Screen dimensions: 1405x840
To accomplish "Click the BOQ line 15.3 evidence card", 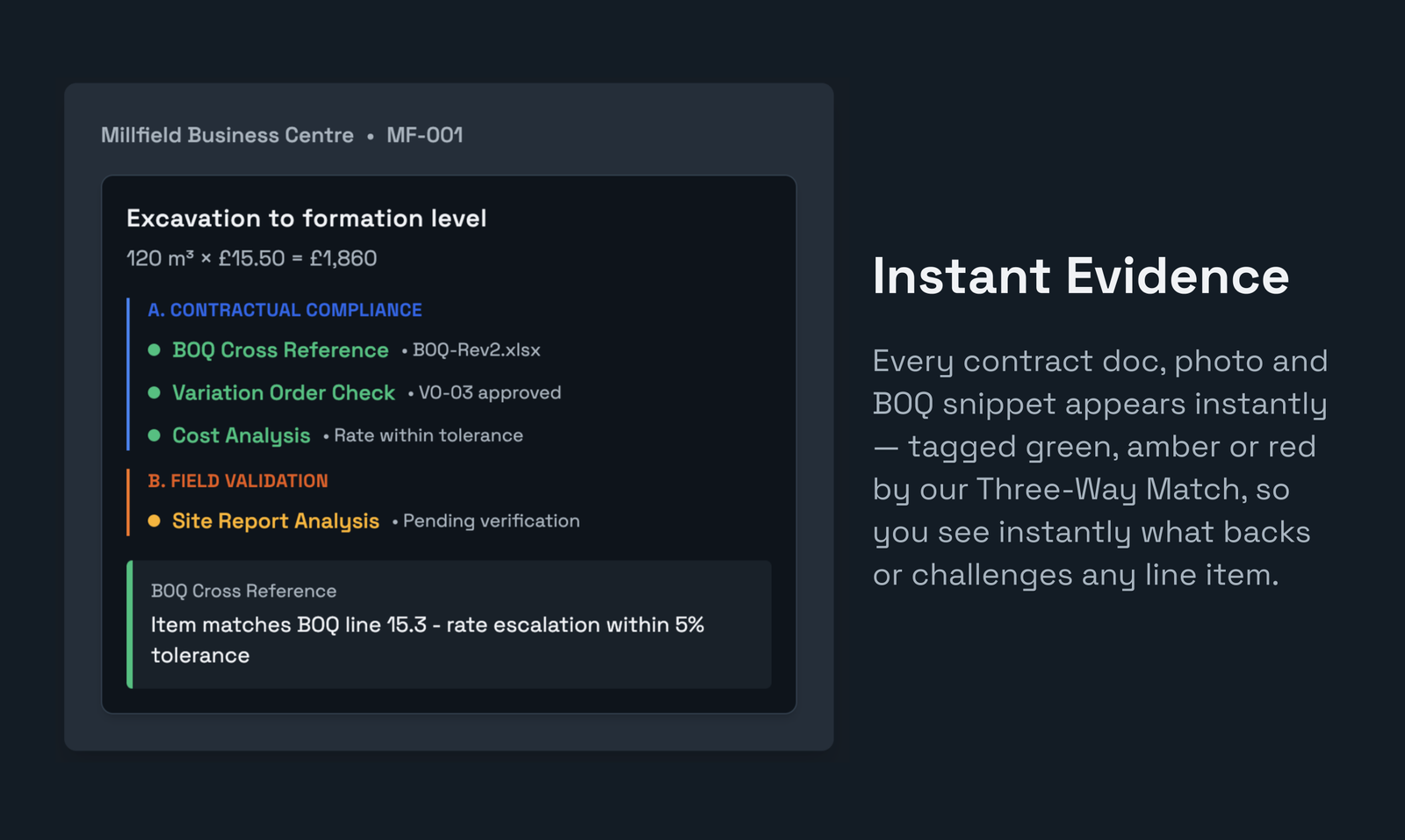I will pos(449,624).
